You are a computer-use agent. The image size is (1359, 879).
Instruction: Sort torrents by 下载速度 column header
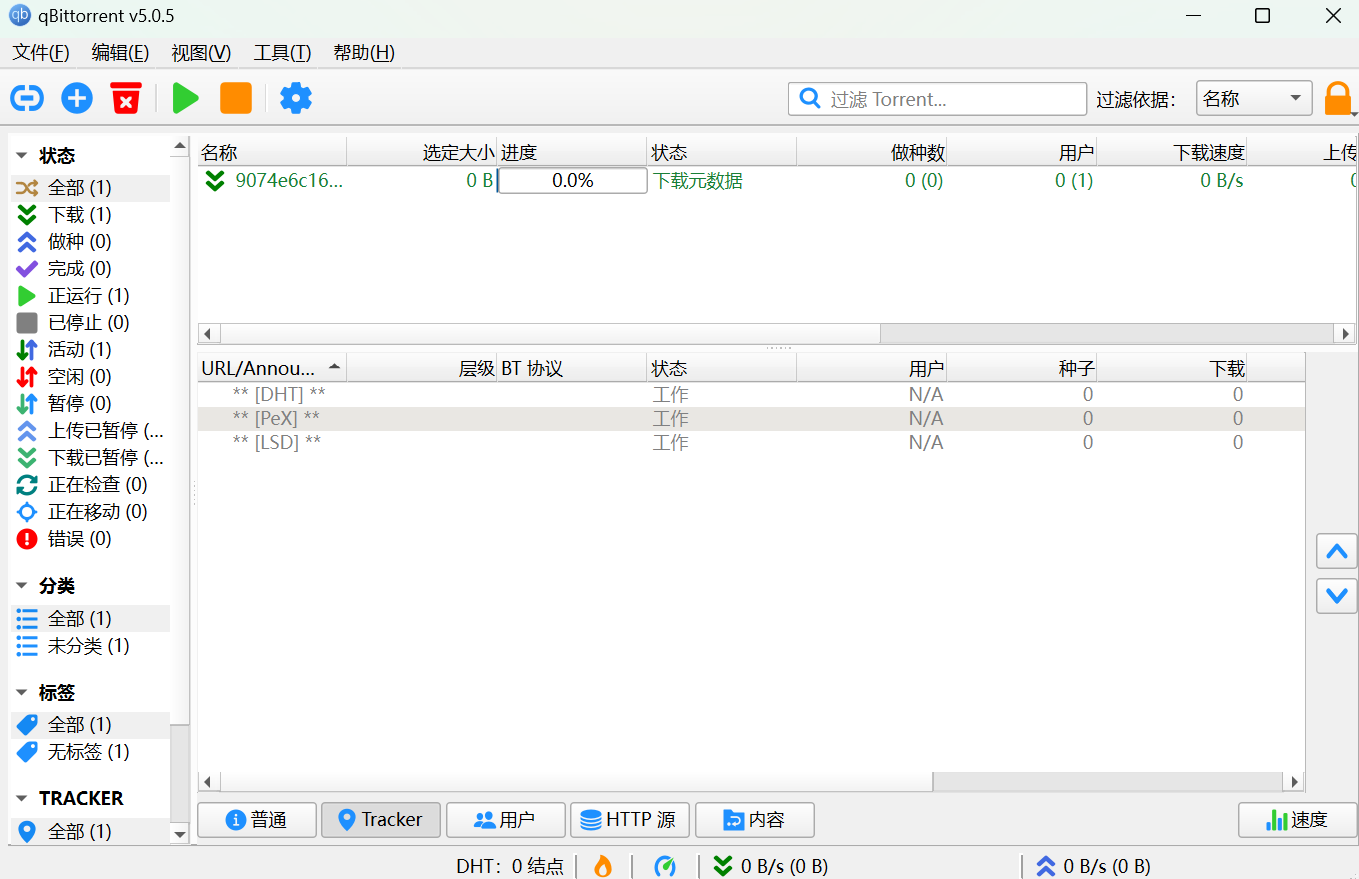pyautogui.click(x=1172, y=153)
